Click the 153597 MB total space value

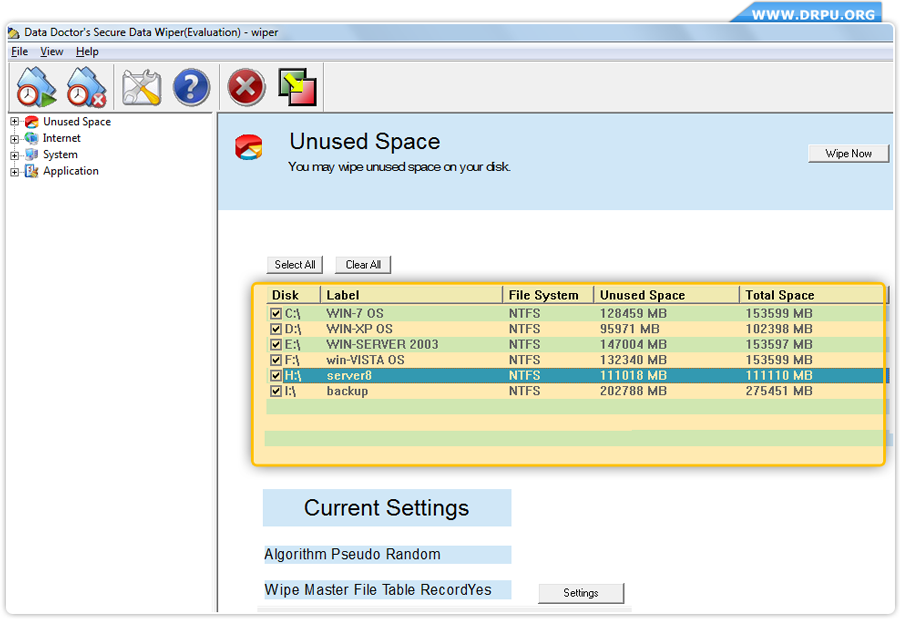click(779, 345)
